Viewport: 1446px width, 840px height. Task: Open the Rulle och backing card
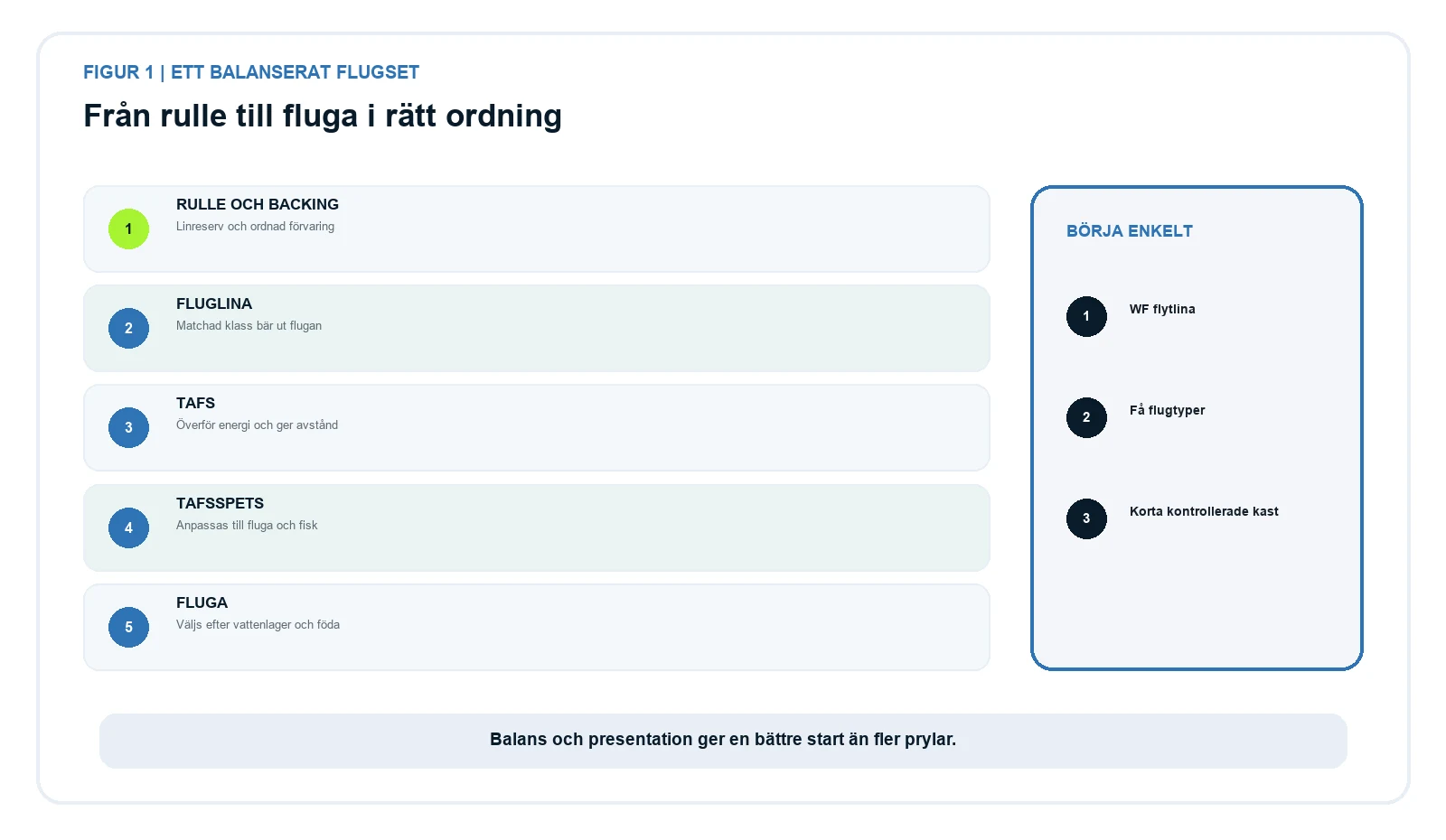(537, 229)
